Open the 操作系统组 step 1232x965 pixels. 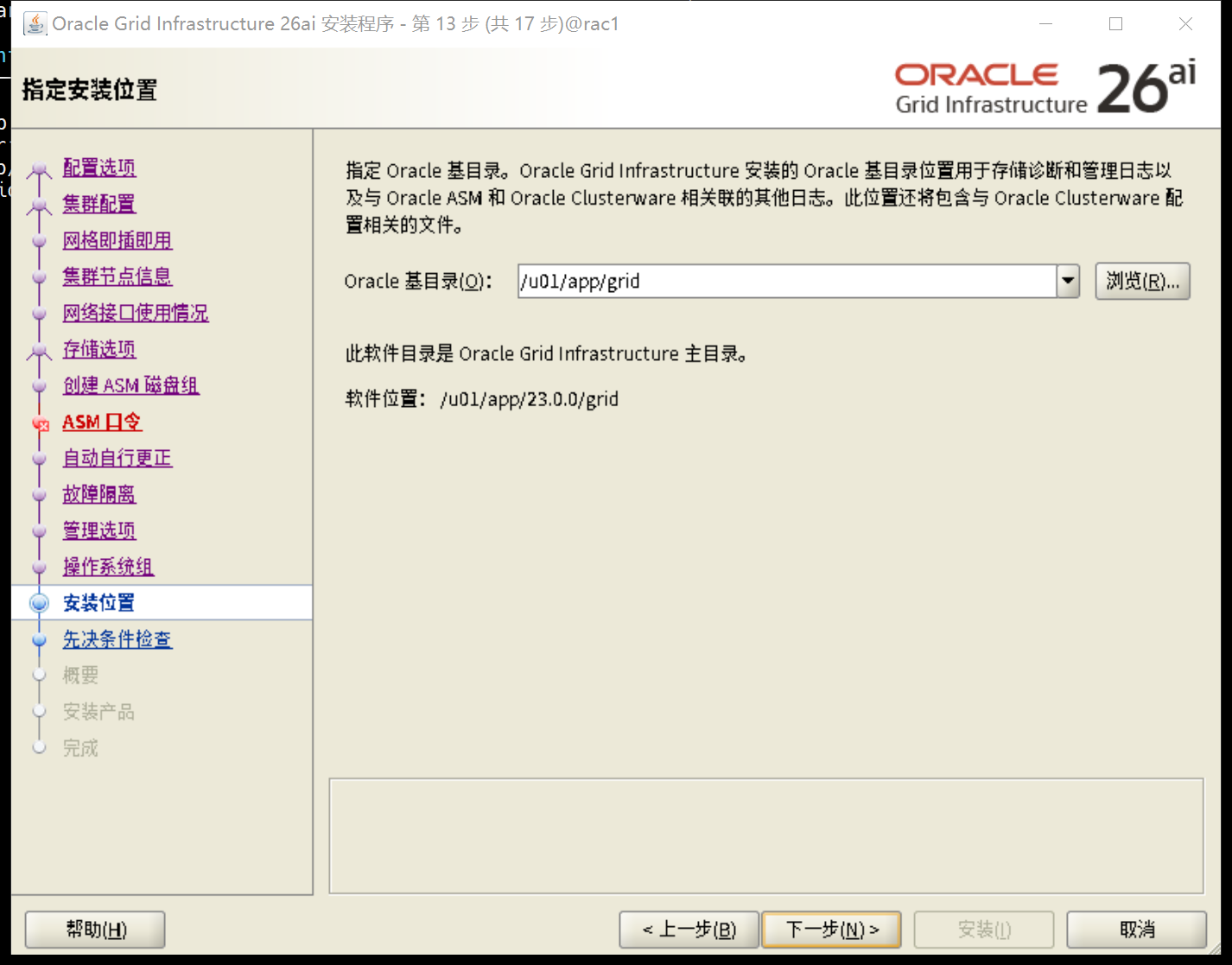pos(109,567)
